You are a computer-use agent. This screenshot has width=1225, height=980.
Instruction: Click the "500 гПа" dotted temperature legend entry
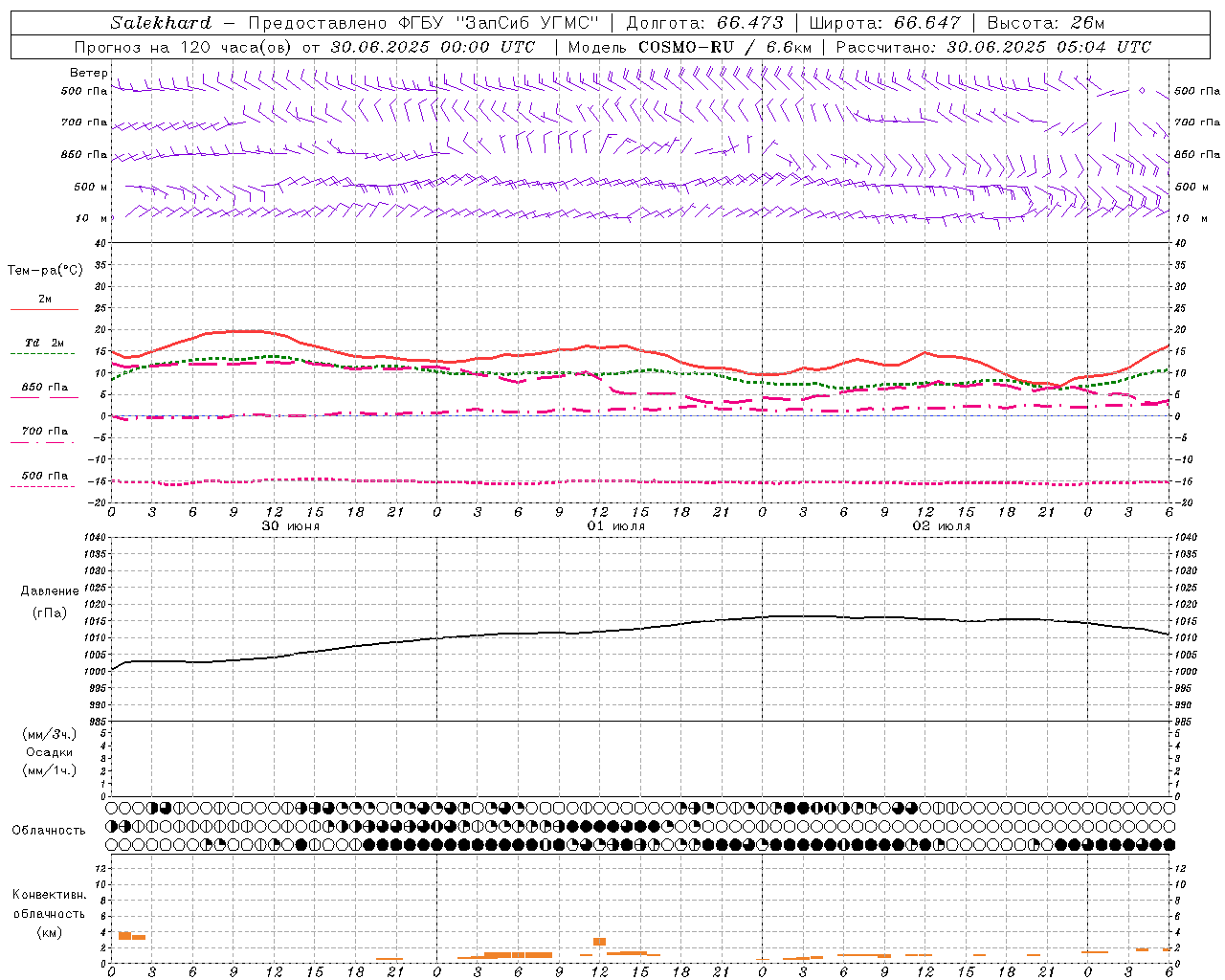(44, 476)
